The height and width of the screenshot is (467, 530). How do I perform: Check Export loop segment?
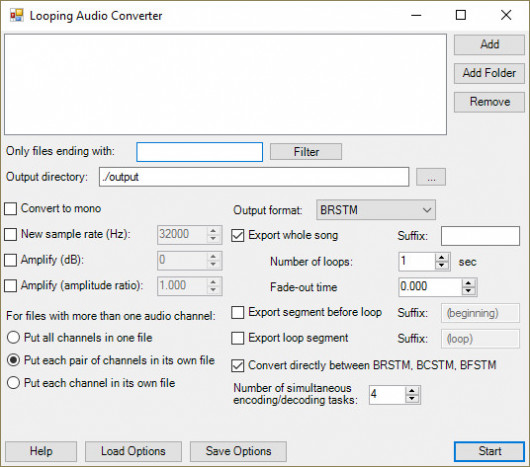(238, 338)
